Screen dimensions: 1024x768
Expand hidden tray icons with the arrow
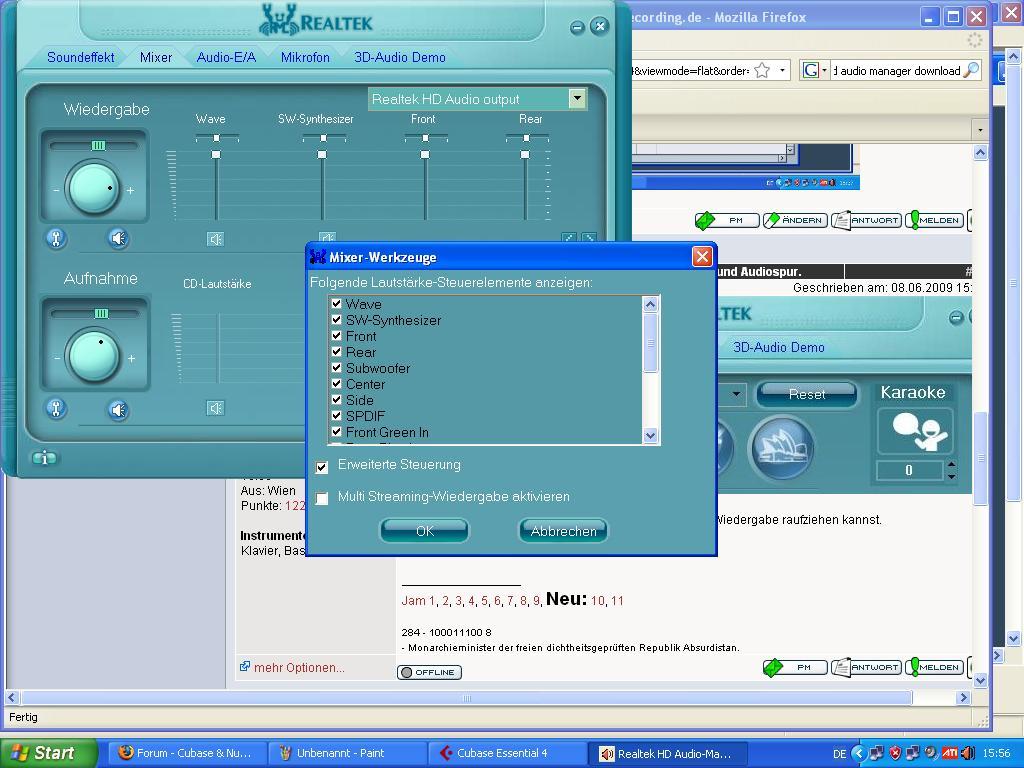point(859,753)
